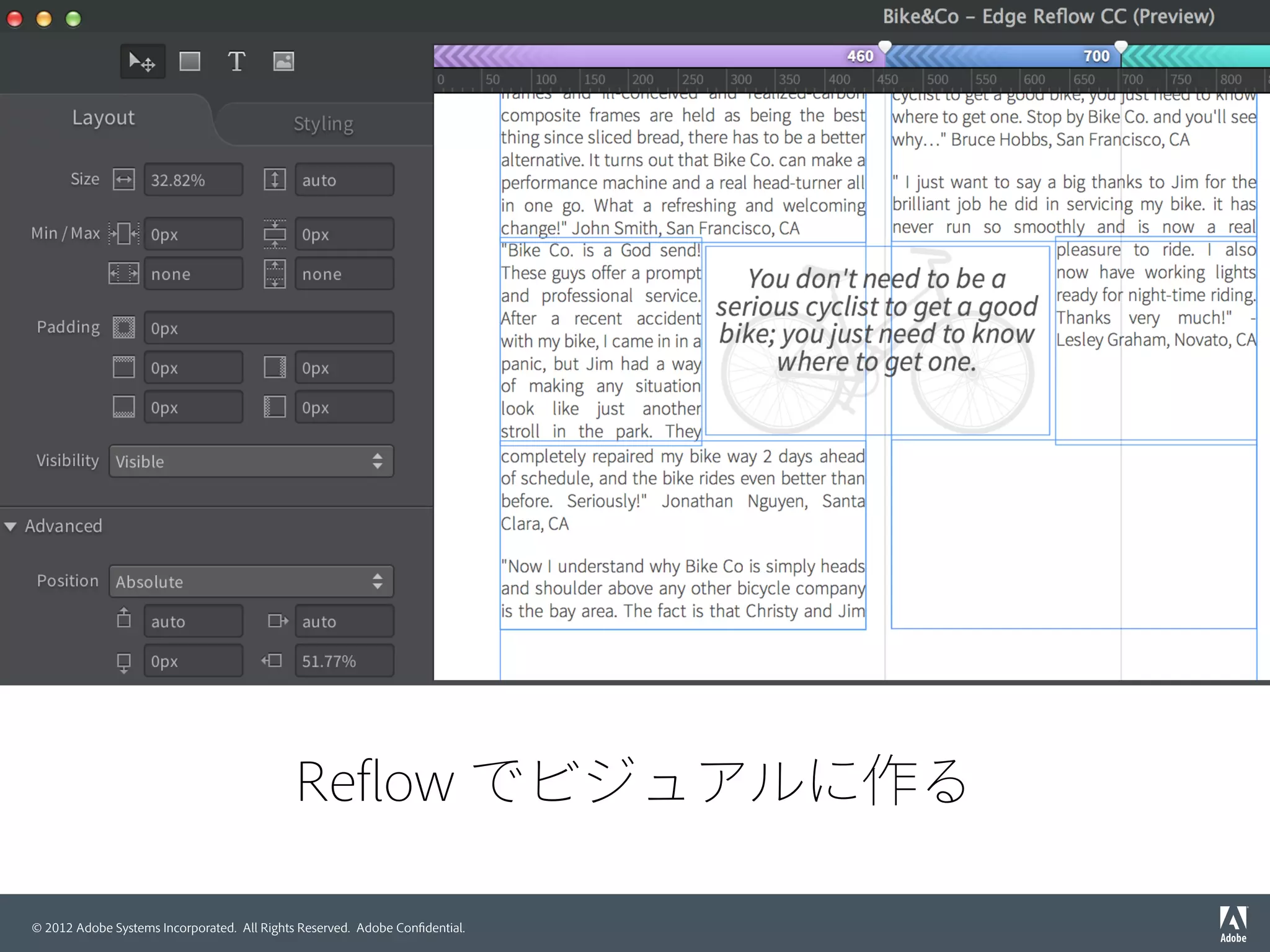Click the max-height none field
This screenshot has width=1270, height=952.
(344, 274)
